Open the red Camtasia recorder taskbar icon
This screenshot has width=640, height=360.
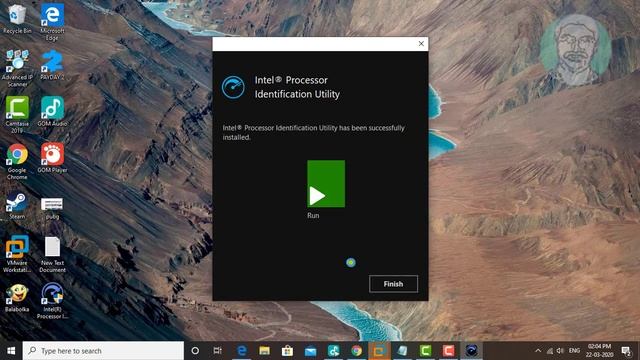tap(448, 351)
